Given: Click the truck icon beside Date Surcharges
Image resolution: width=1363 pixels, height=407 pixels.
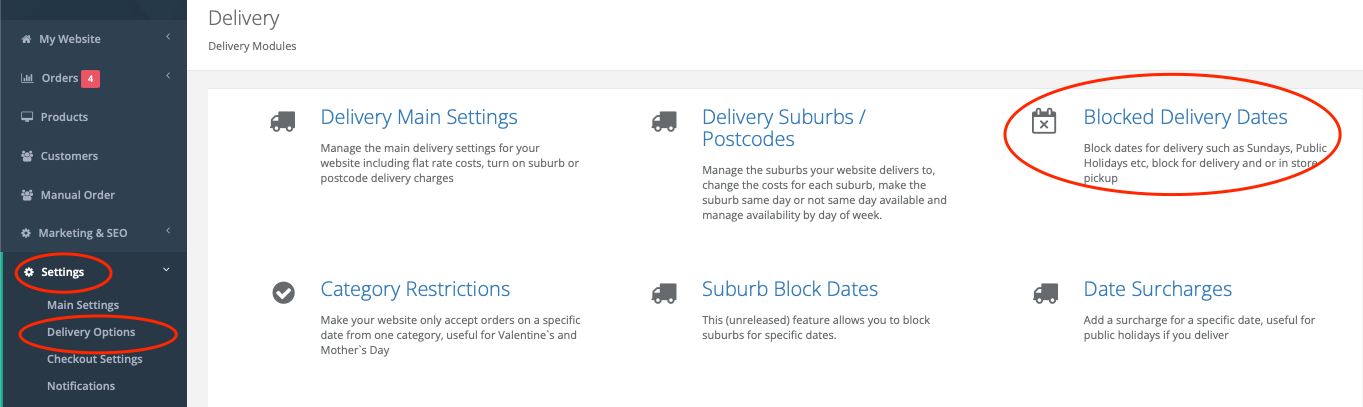Looking at the screenshot, I should (x=1045, y=292).
